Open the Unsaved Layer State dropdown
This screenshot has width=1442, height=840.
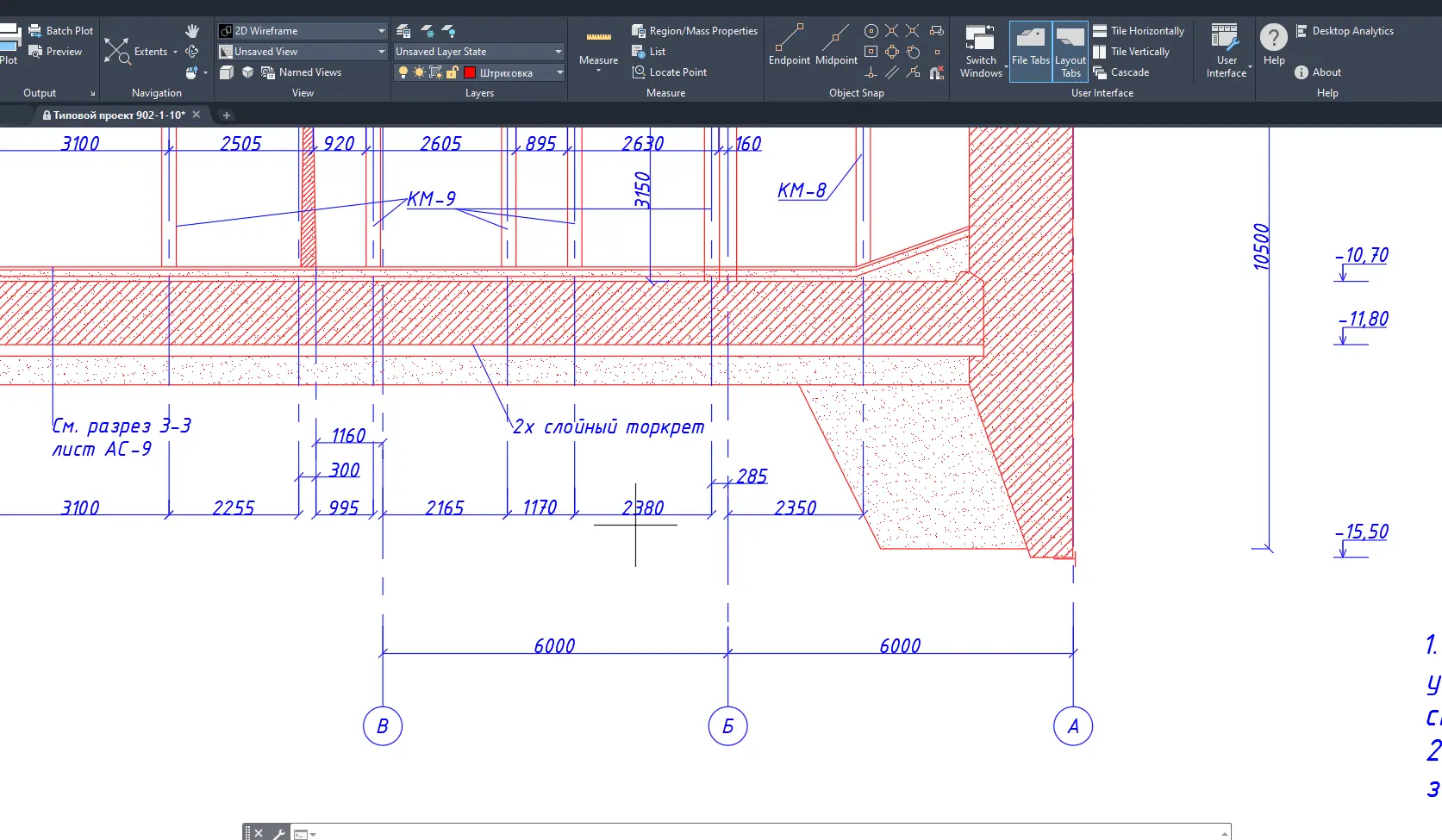coord(479,52)
